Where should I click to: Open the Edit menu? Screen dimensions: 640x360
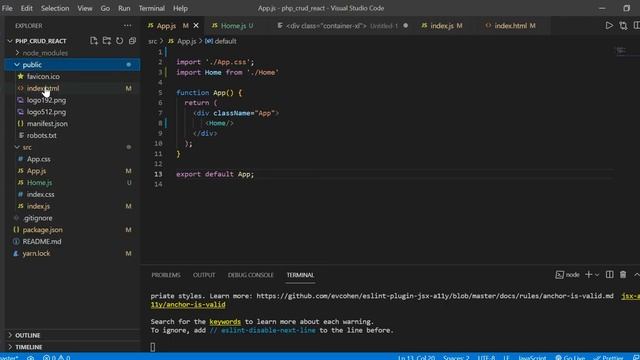pos(27,8)
